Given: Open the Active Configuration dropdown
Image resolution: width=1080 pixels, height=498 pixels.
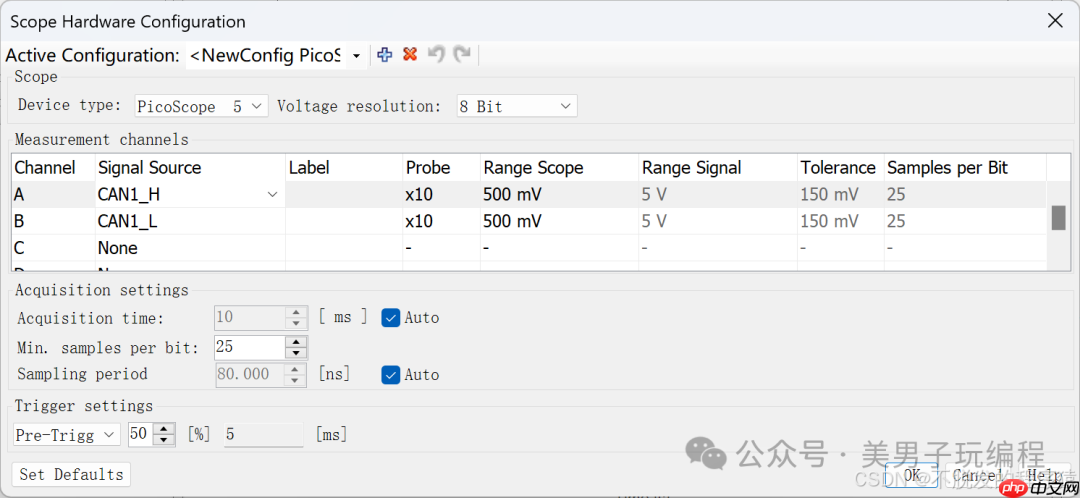Looking at the screenshot, I should 356,56.
